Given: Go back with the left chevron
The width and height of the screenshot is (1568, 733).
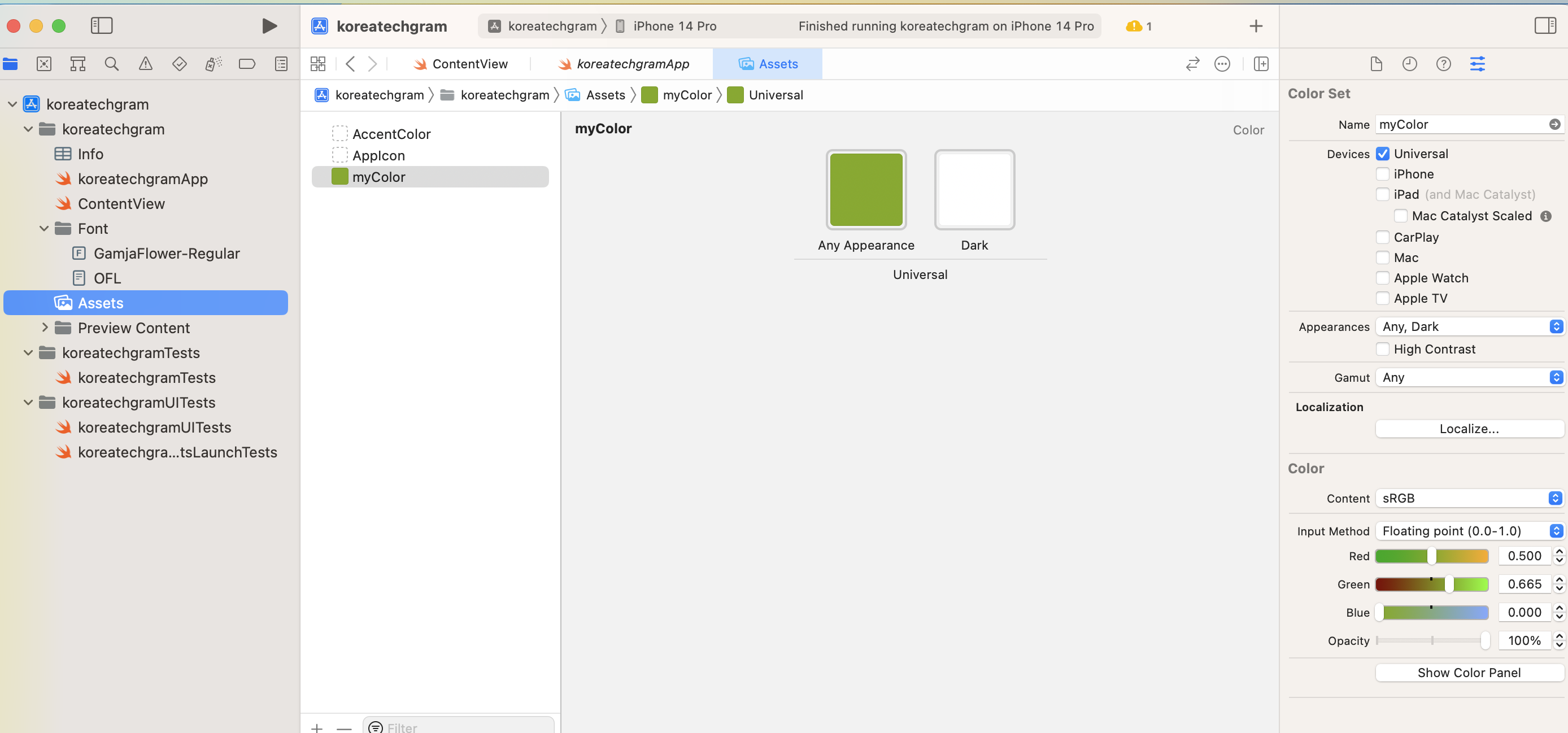Looking at the screenshot, I should (350, 64).
